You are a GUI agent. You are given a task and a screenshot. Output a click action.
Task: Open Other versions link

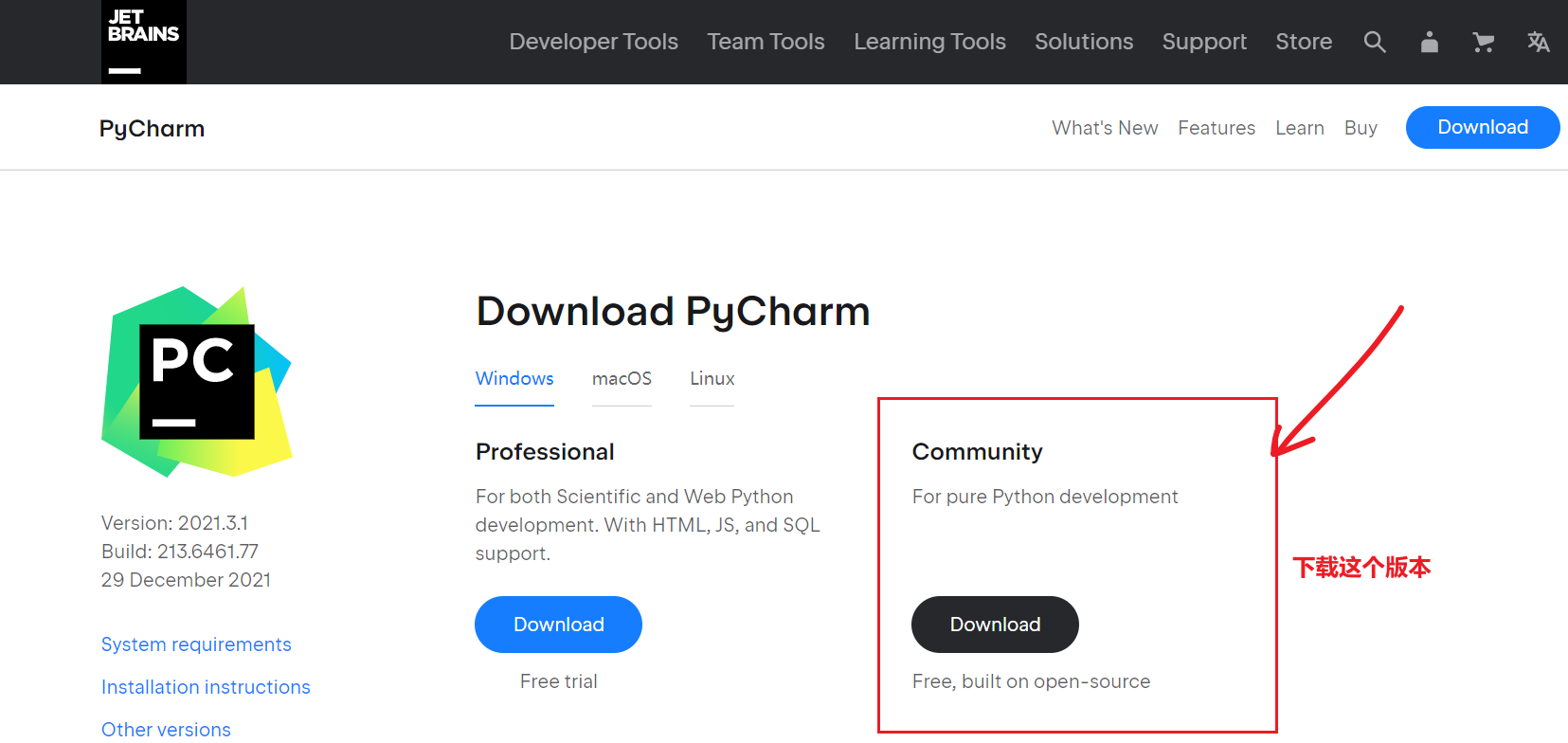(x=166, y=730)
